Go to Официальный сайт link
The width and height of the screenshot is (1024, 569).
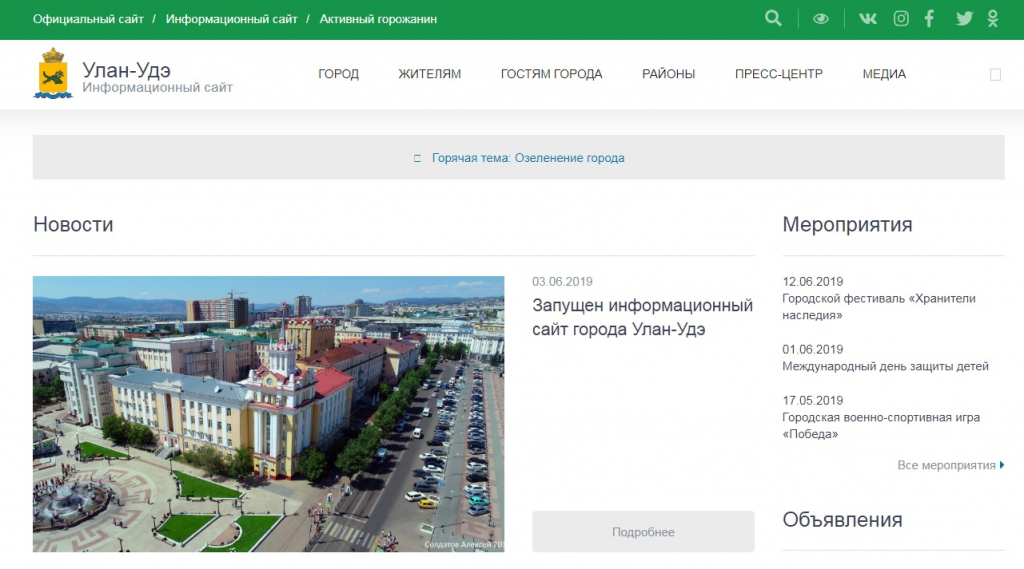(88, 19)
